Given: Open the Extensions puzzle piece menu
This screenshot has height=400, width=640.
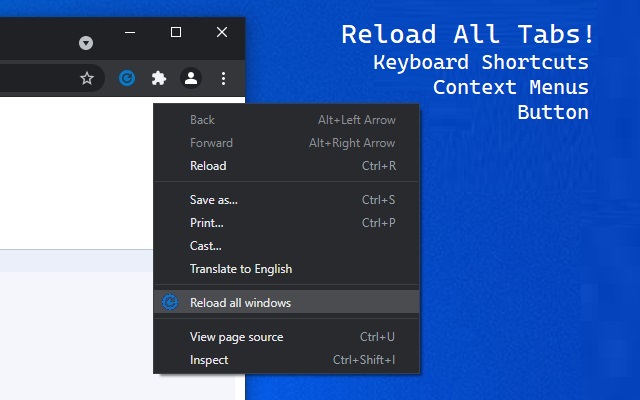Looking at the screenshot, I should [158, 78].
